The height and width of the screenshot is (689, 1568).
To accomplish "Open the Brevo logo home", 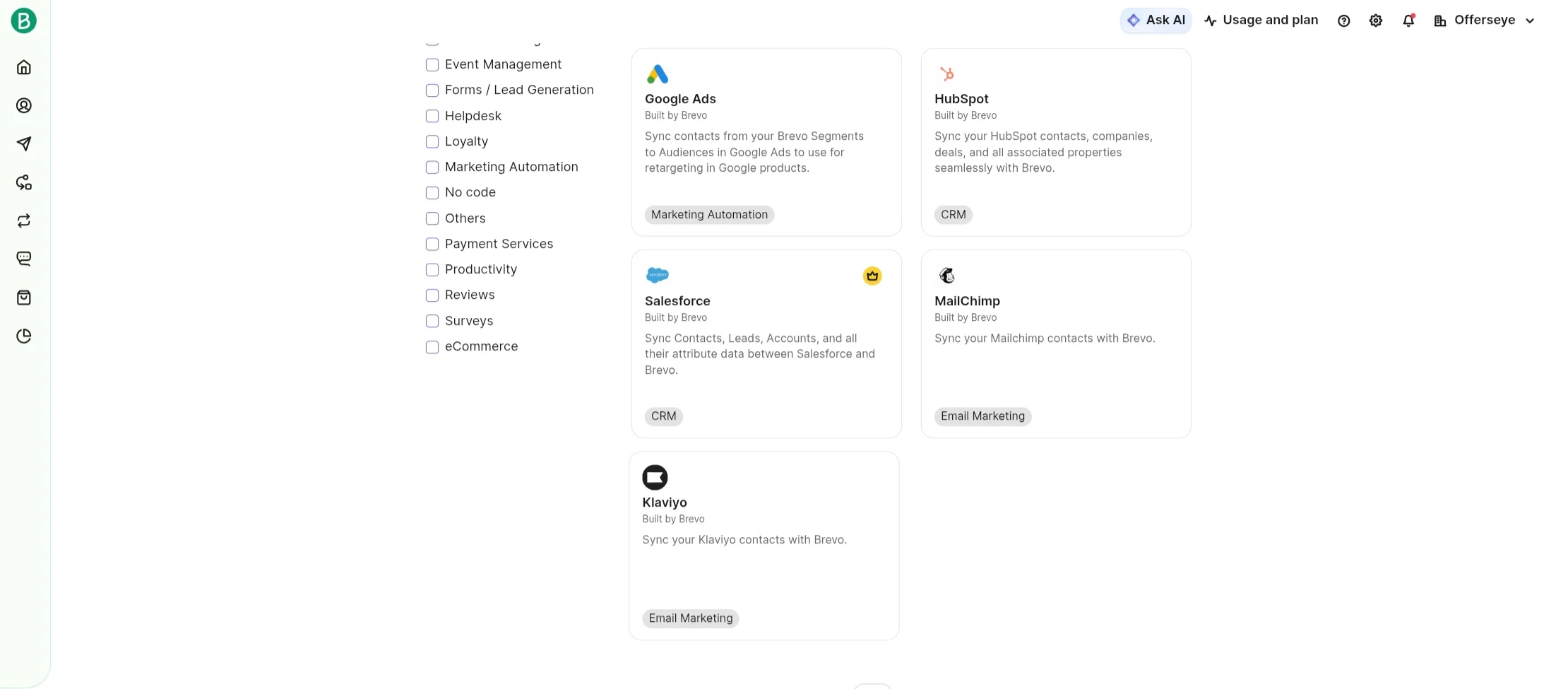I will pos(24,20).
